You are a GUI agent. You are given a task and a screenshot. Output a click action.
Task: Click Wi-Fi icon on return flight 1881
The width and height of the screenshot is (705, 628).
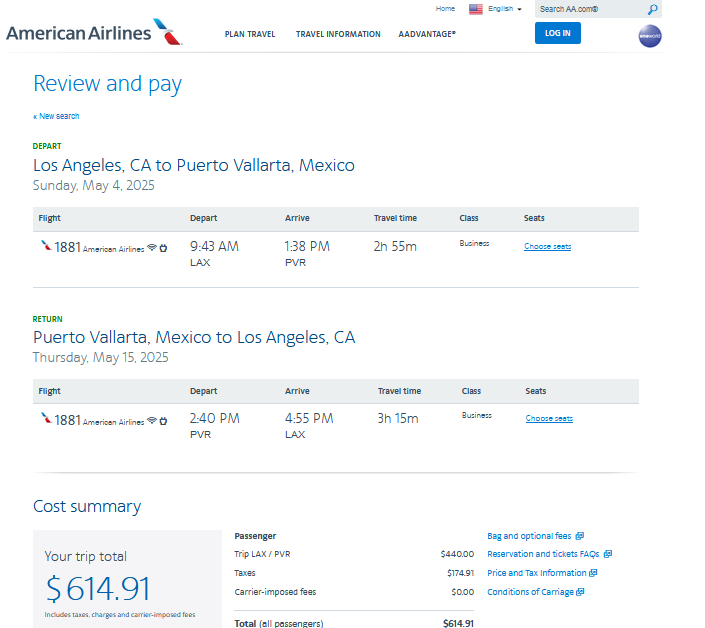[152, 420]
